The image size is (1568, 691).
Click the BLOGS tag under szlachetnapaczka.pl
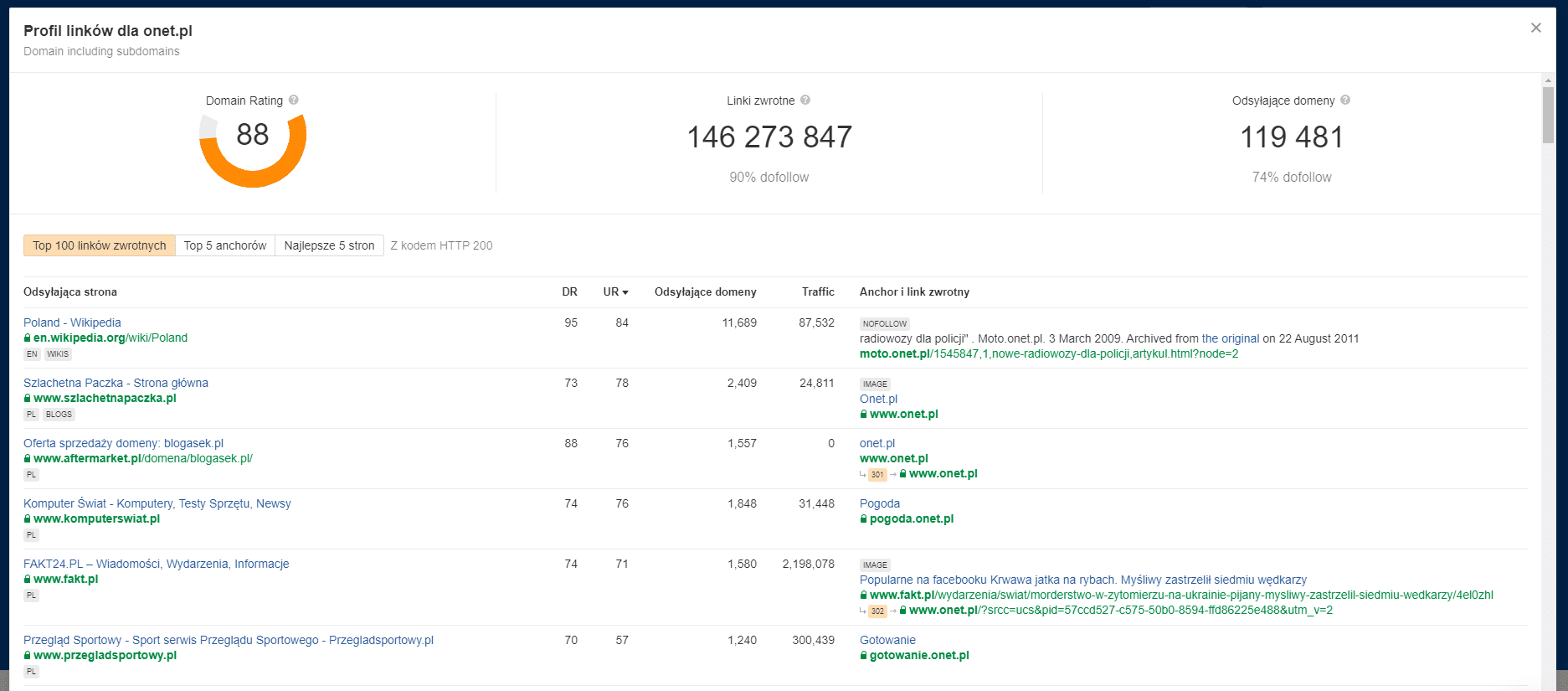point(59,415)
